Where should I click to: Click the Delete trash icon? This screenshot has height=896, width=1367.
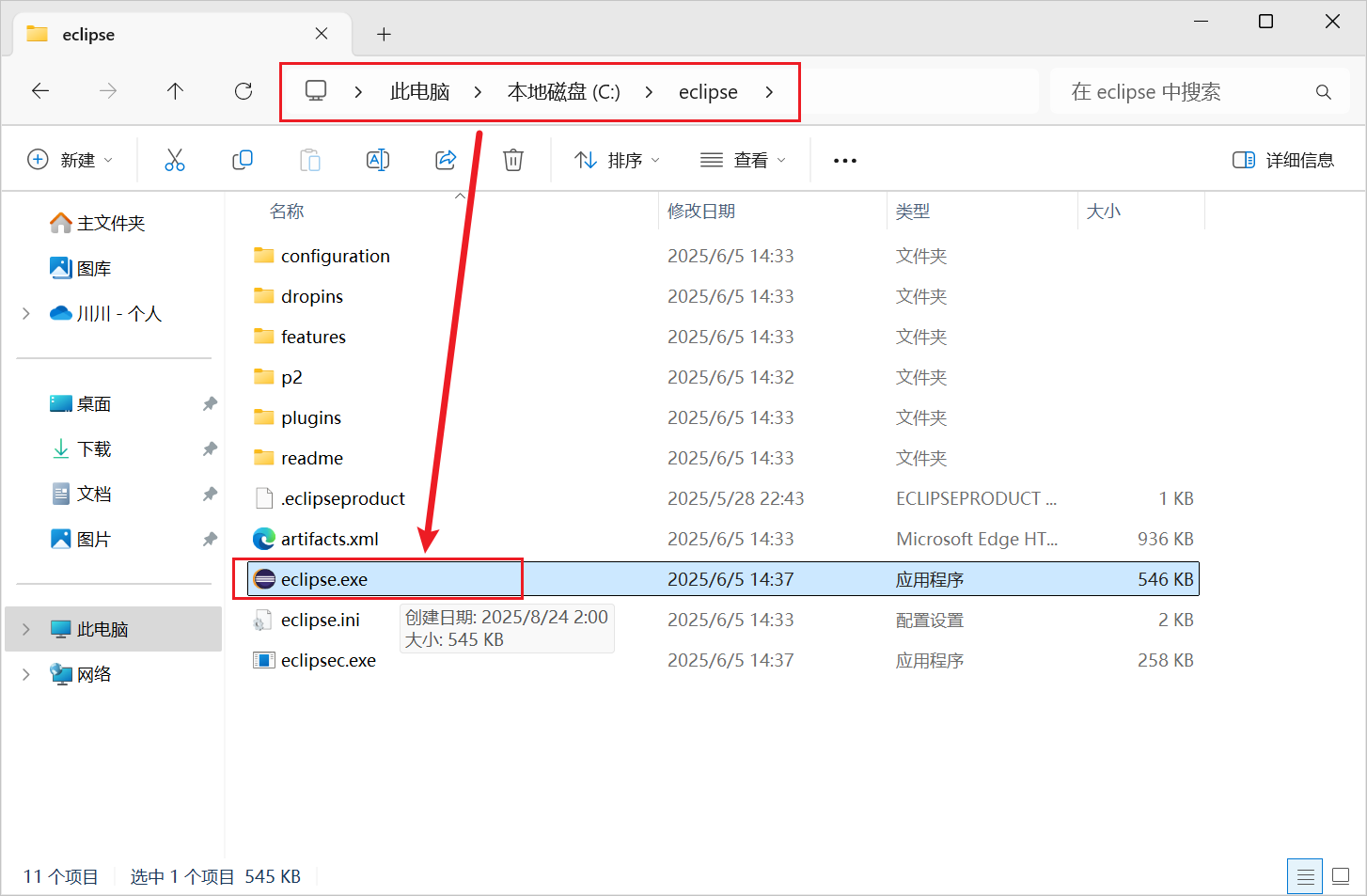click(513, 160)
